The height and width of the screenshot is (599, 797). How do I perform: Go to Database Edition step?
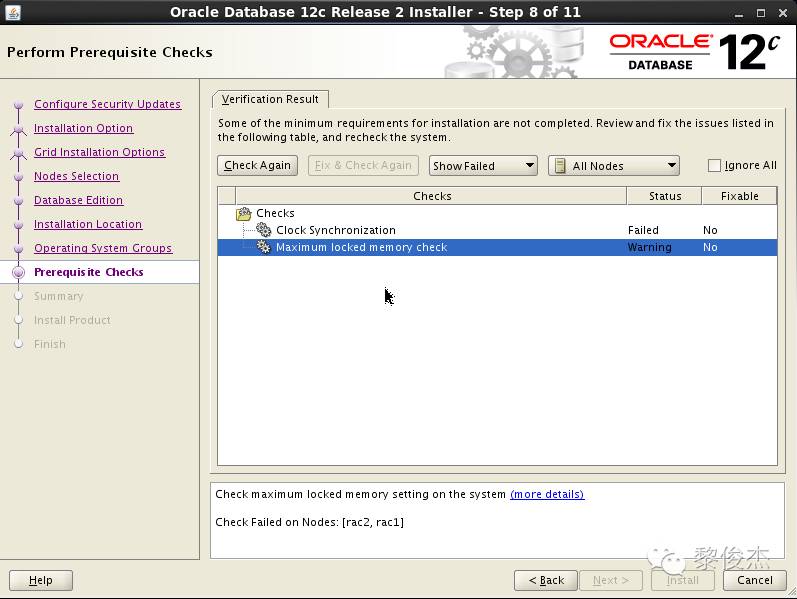(78, 200)
